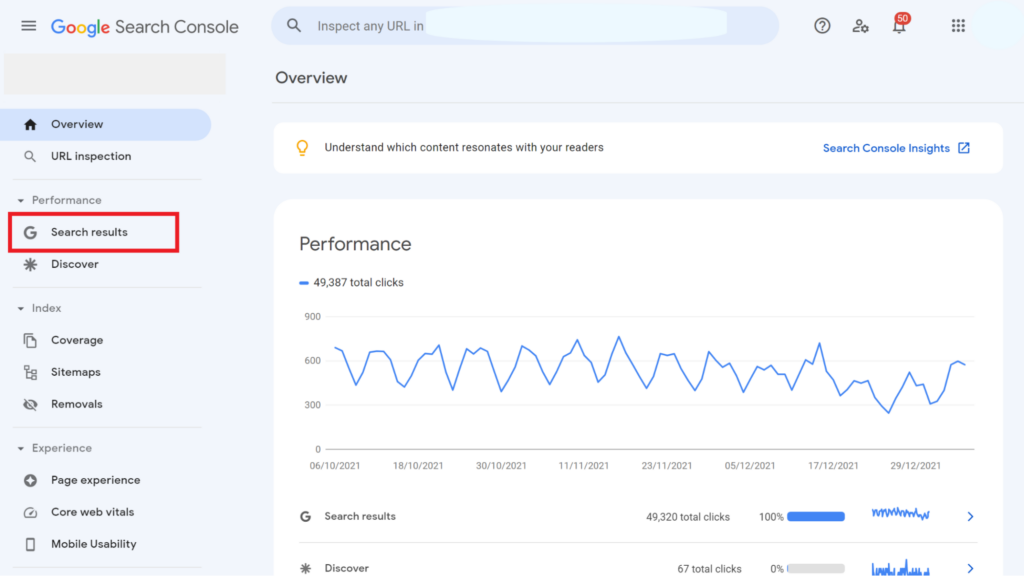The width and height of the screenshot is (1024, 576).
Task: Open the property selector box in sidebar
Action: (115, 74)
